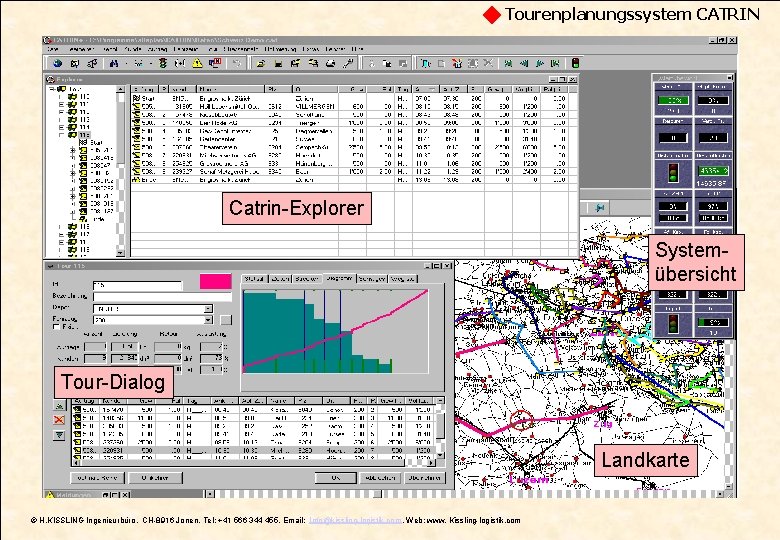
Task: Click the toolbar icon right of the globe
Action: coord(75,63)
